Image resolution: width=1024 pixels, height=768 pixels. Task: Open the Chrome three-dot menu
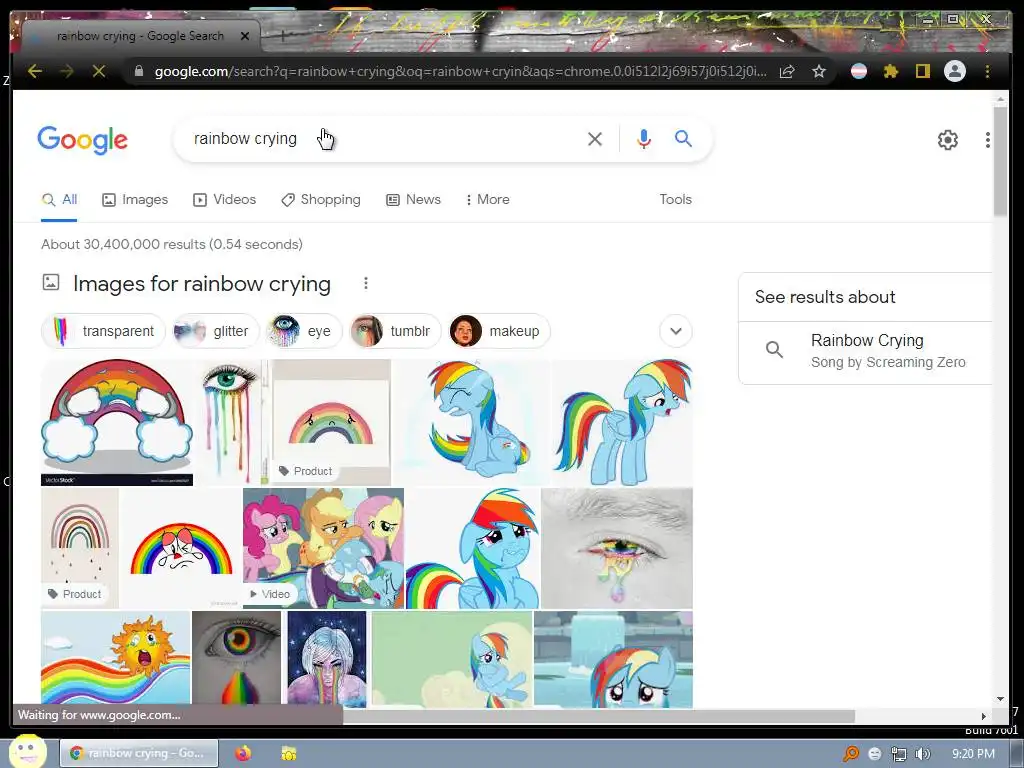point(987,71)
